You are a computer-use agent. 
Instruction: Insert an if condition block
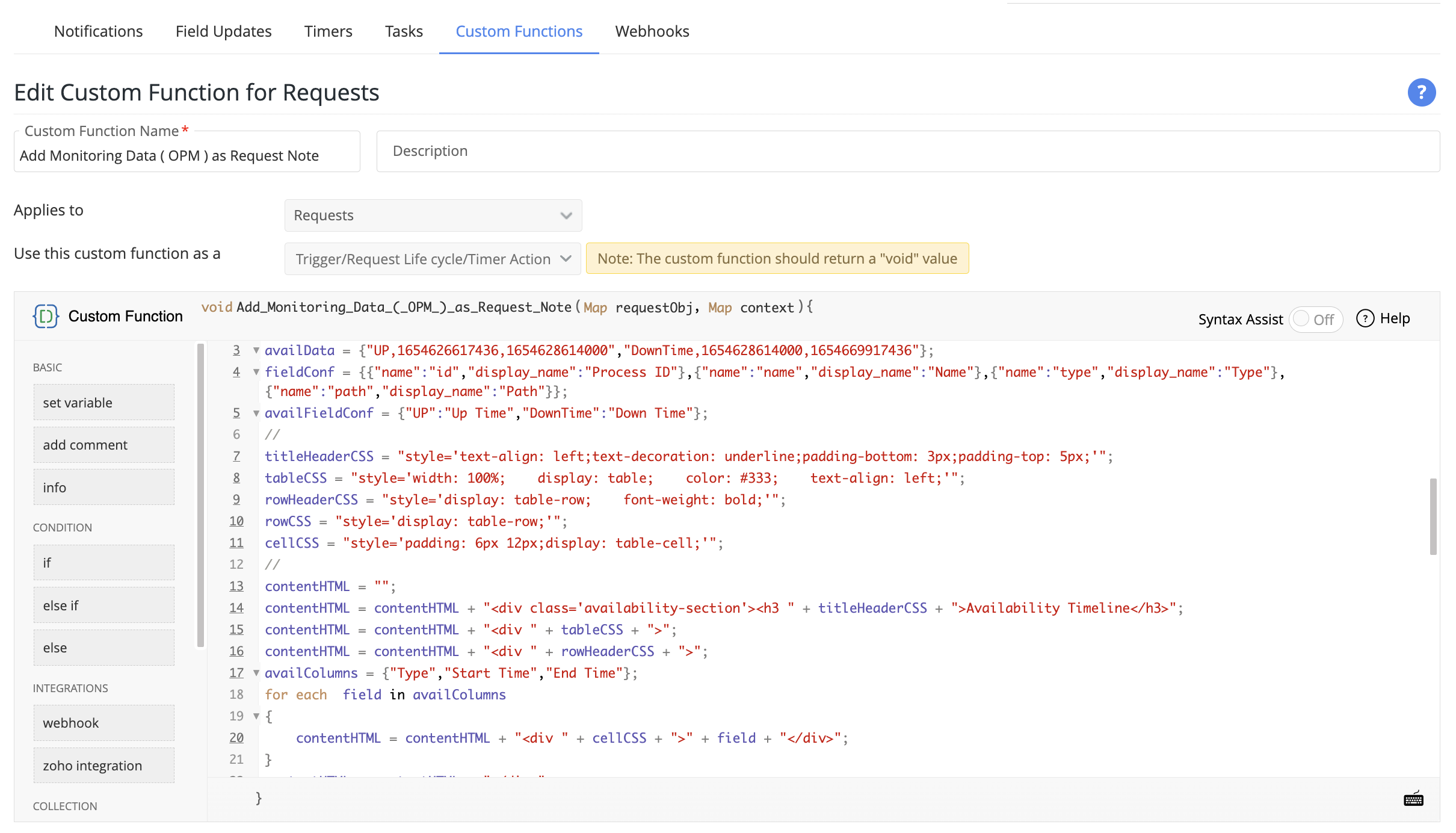tap(103, 562)
